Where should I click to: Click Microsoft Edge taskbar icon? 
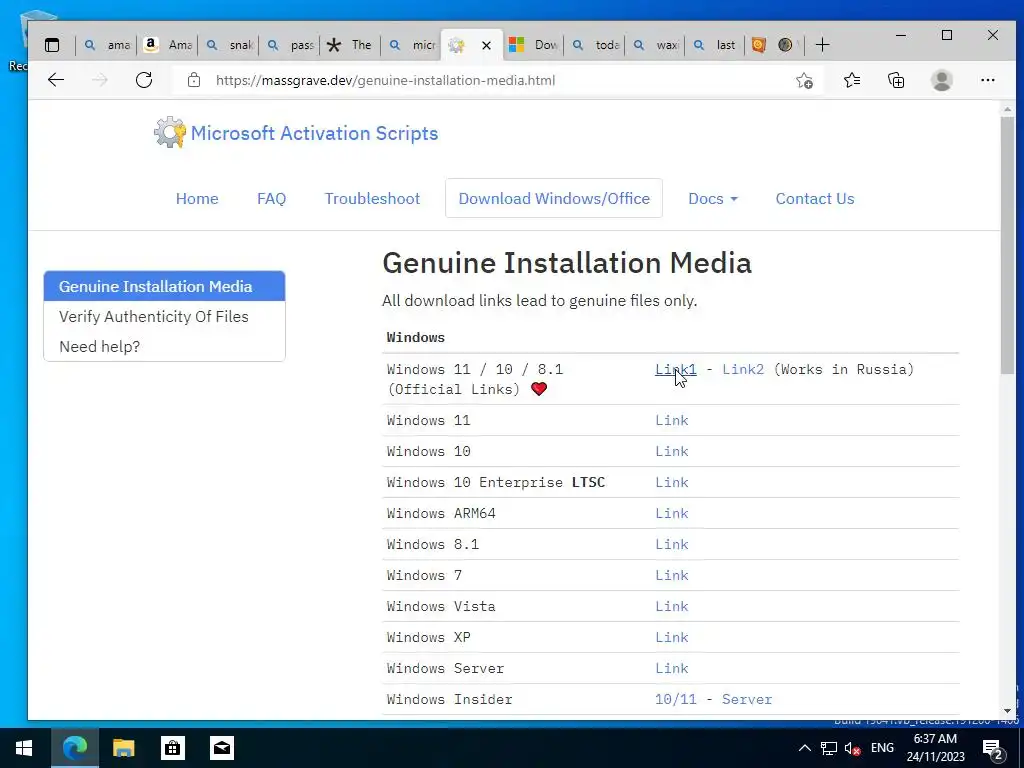(74, 748)
